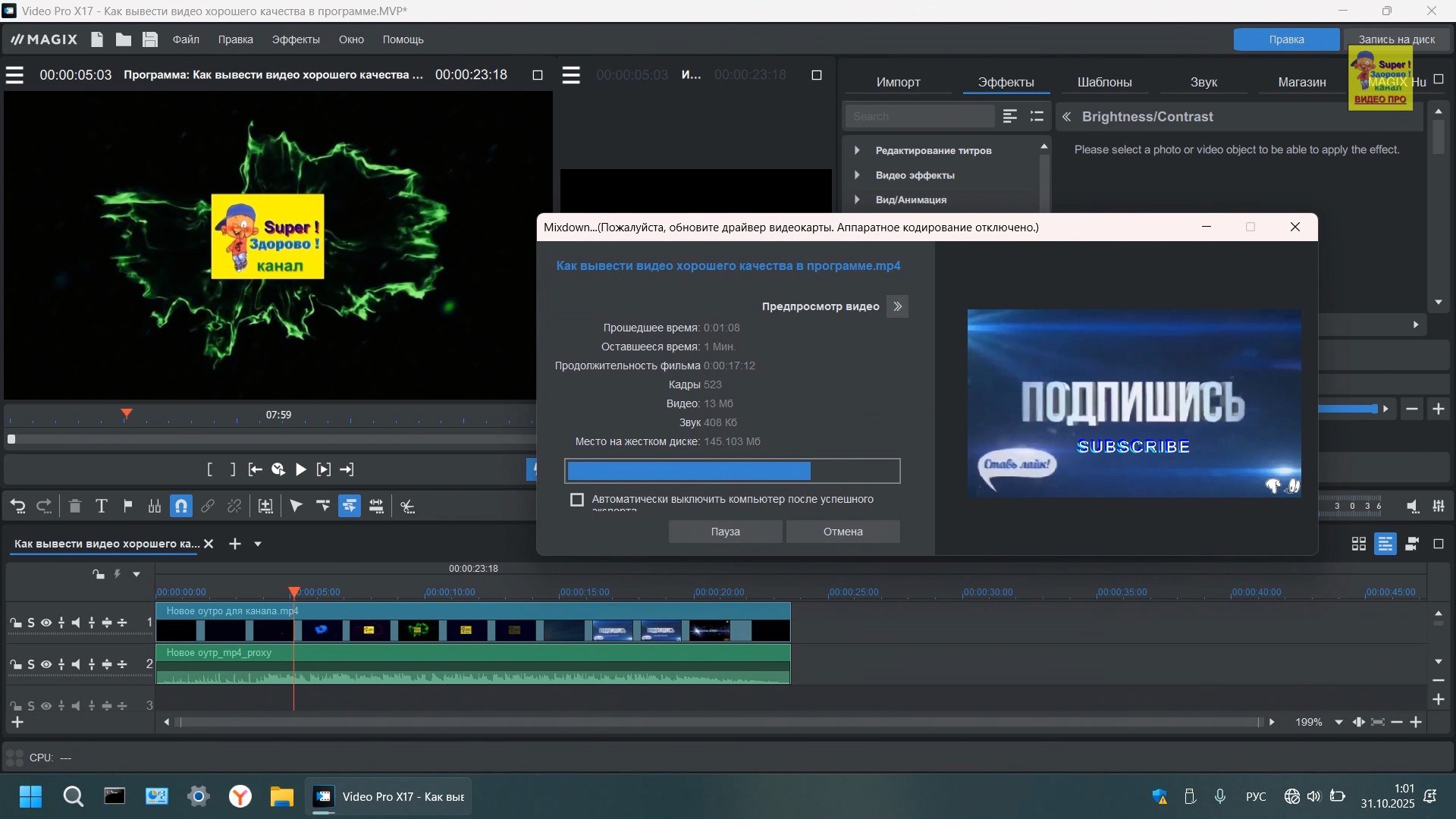This screenshot has width=1456, height=819.
Task: Switch to the Шаблоны tab
Action: click(x=1104, y=82)
